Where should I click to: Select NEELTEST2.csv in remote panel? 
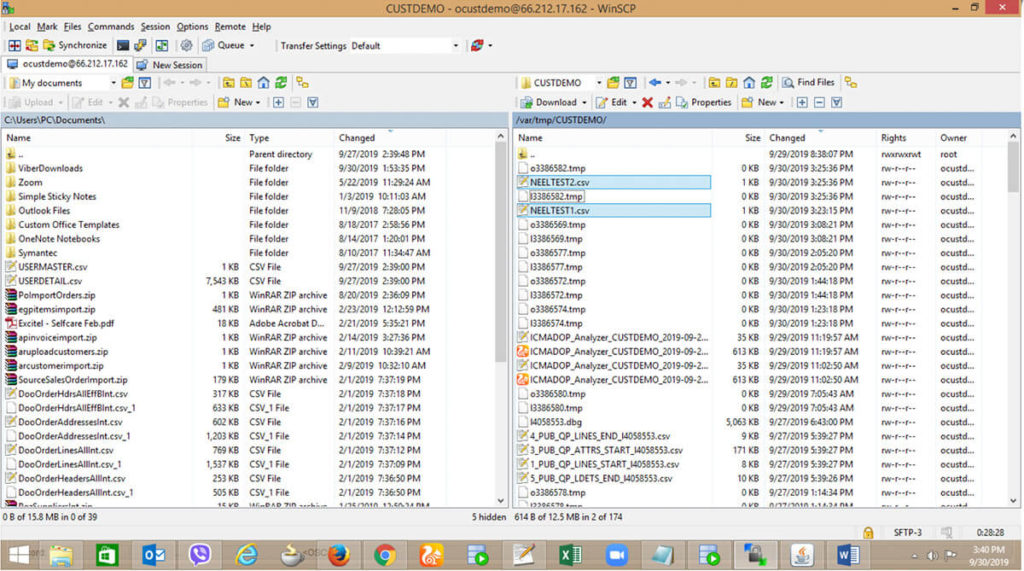[x=613, y=182]
